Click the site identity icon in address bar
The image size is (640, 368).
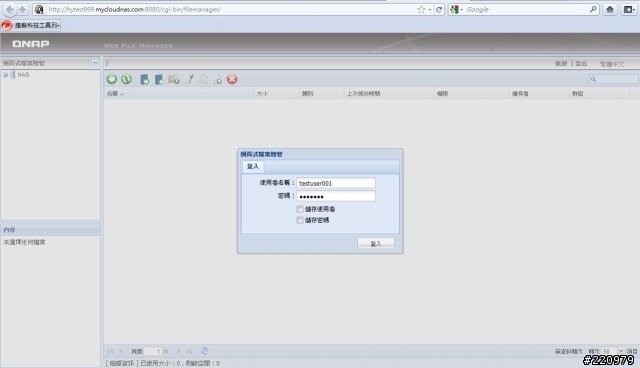point(39,9)
